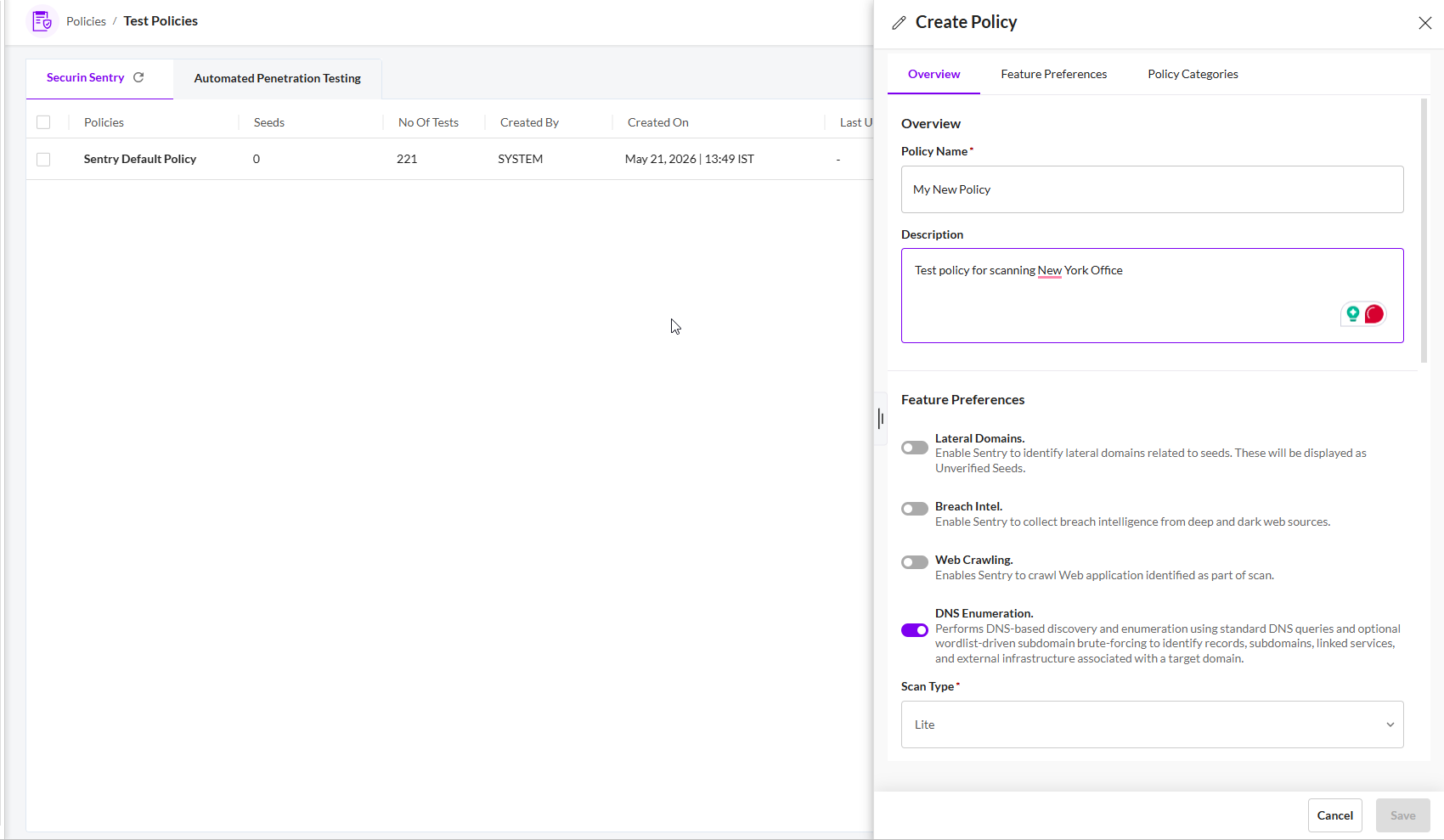Open the Scan Type dropdown
Viewport: 1444px width, 840px height.
click(x=1152, y=724)
